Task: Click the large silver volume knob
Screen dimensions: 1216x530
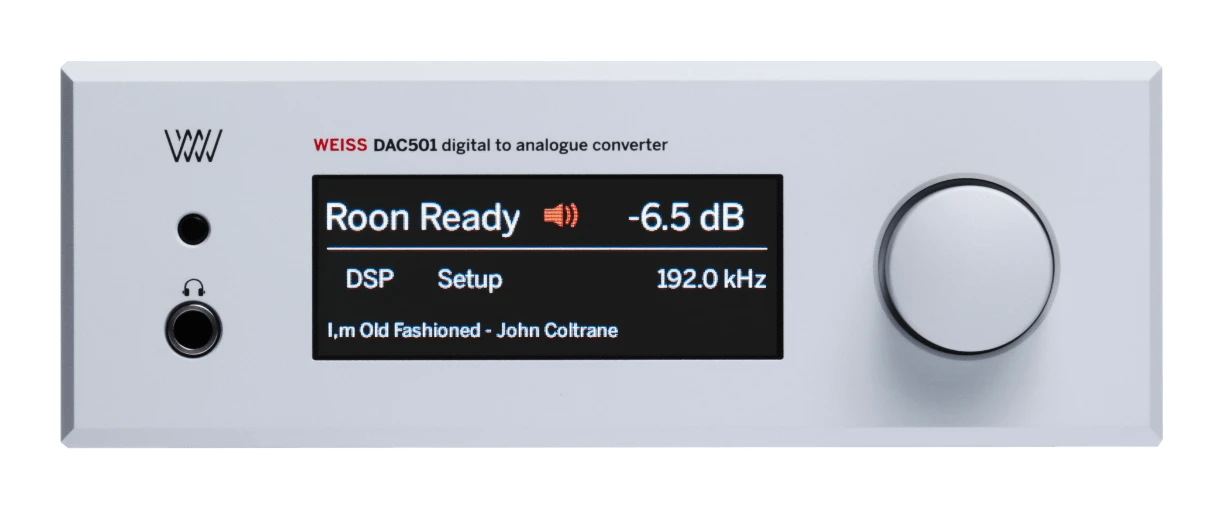Action: click(967, 264)
